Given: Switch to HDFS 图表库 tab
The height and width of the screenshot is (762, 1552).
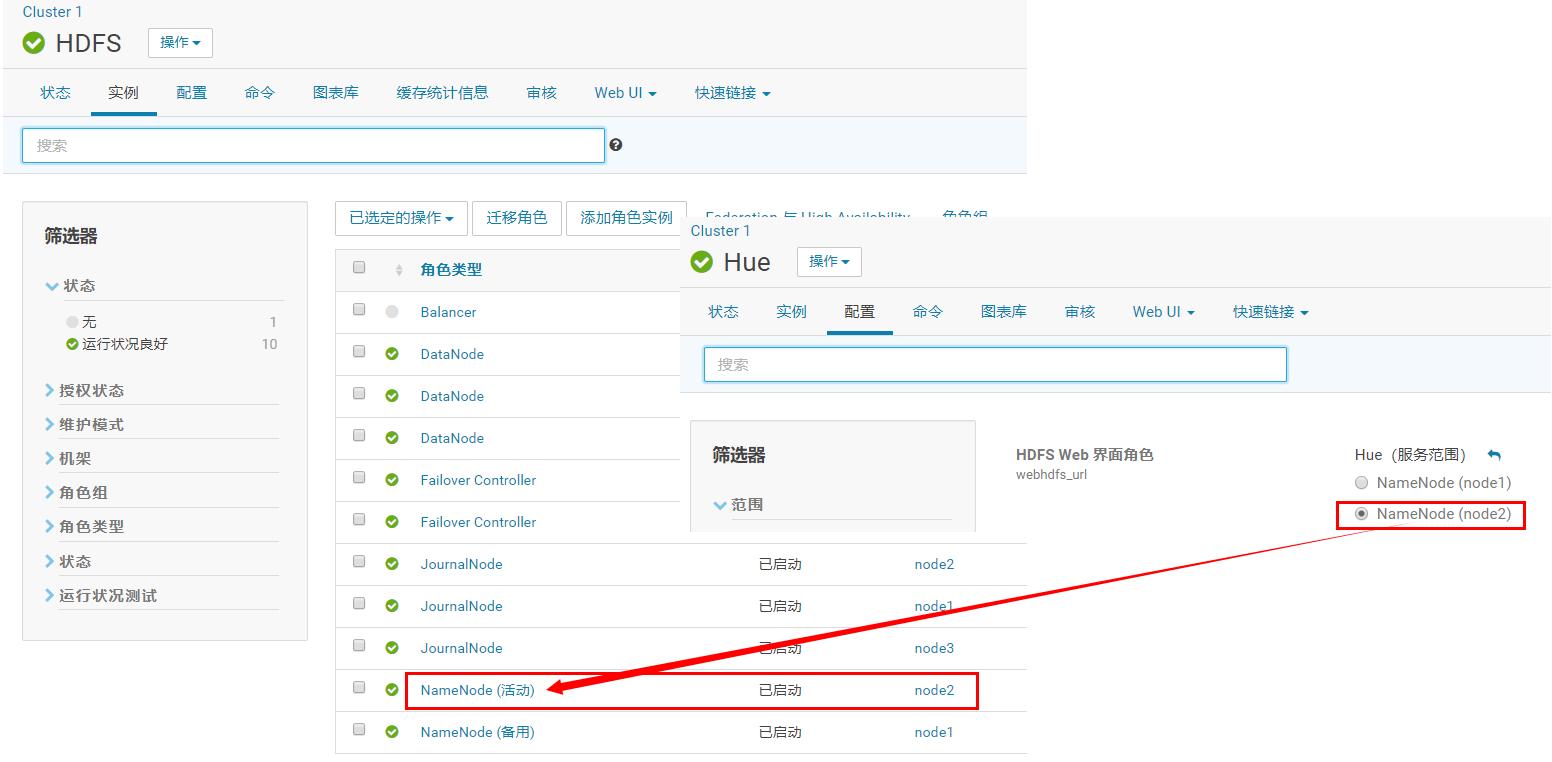Looking at the screenshot, I should tap(336, 93).
